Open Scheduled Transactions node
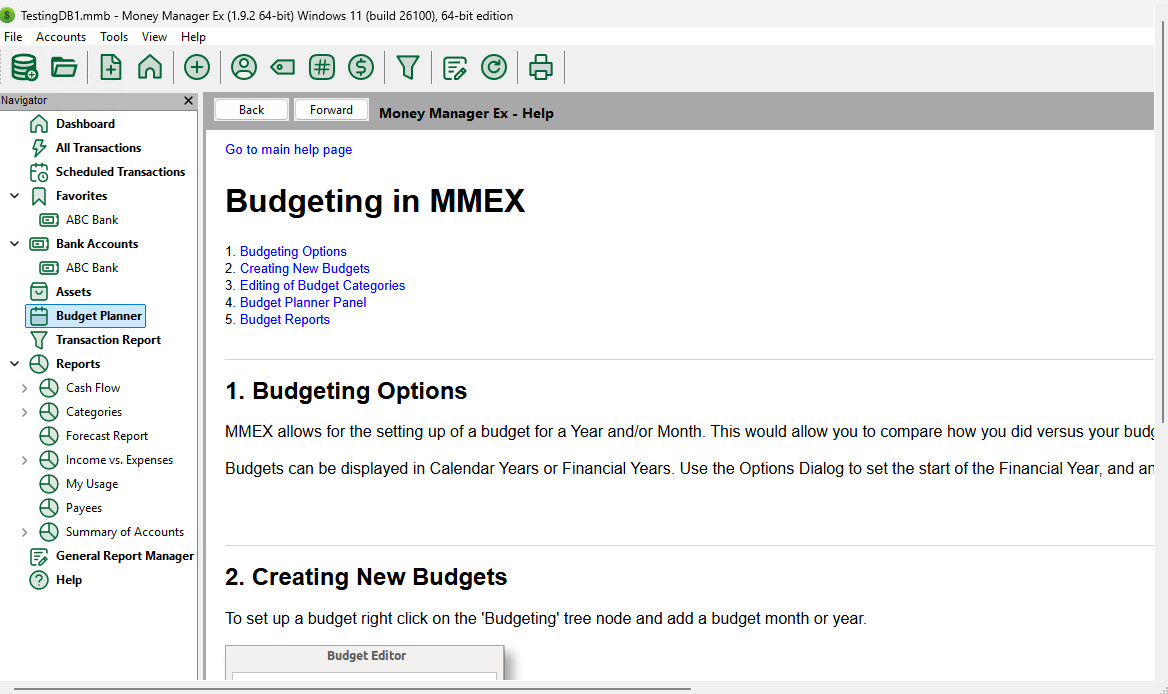 pos(120,171)
